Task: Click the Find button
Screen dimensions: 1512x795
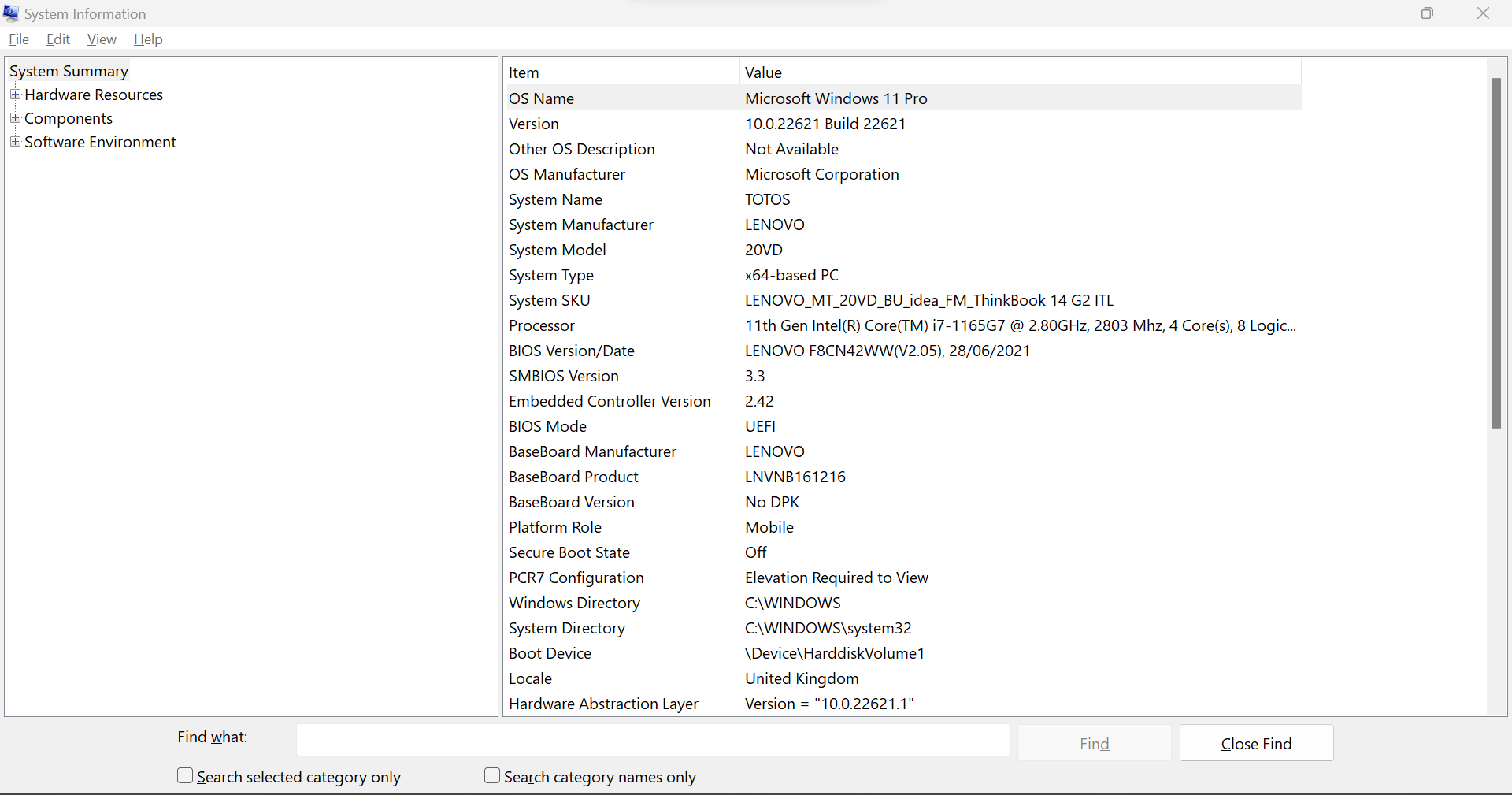Action: (1095, 743)
